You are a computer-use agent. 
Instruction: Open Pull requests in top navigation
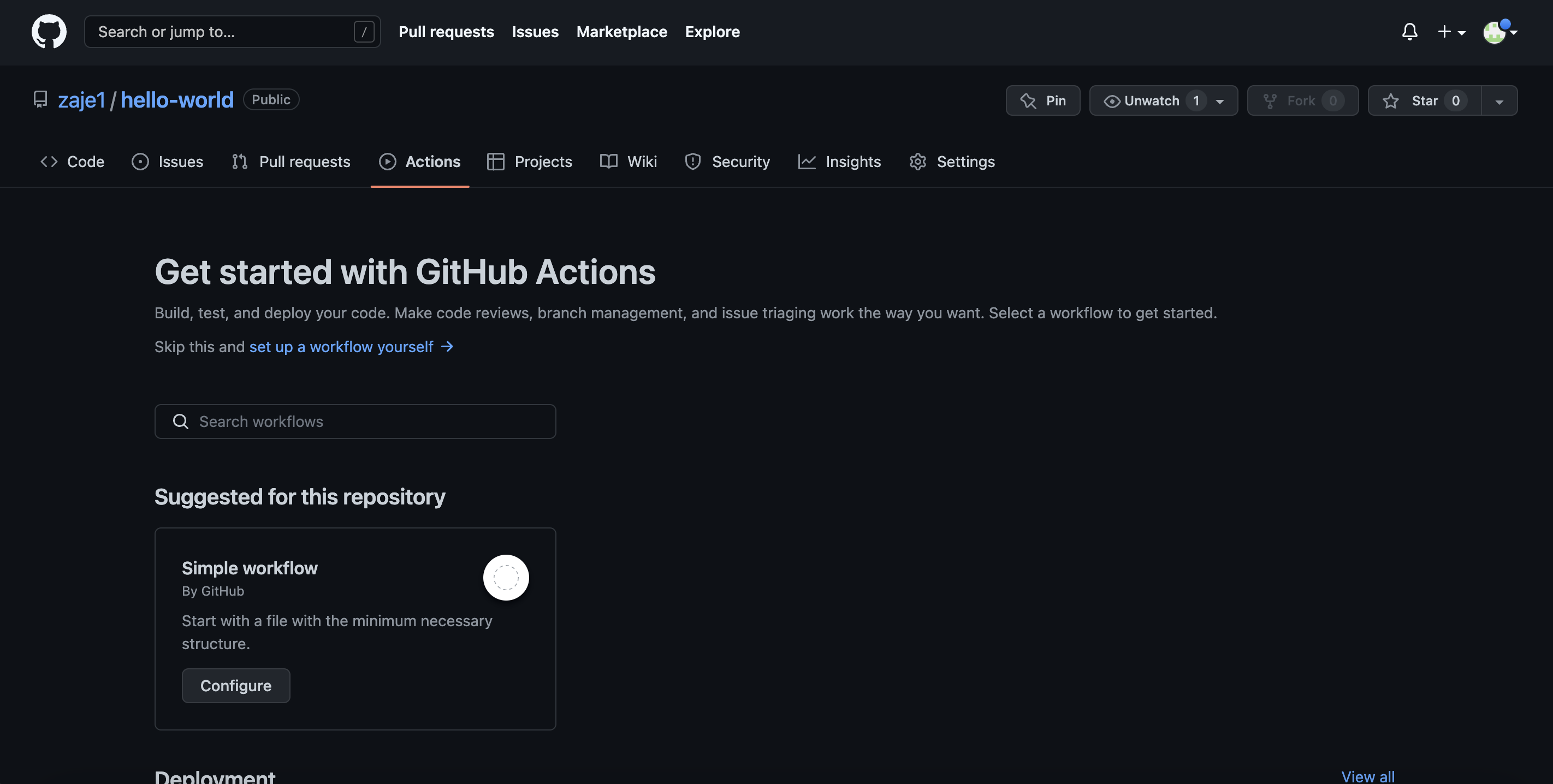tap(446, 31)
